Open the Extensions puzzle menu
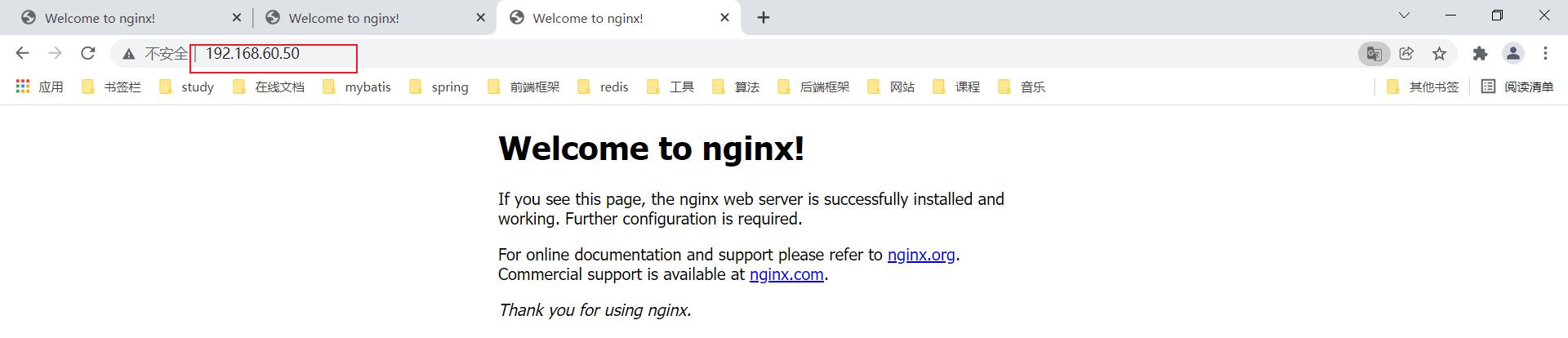This screenshot has width=1568, height=338. point(1480,53)
